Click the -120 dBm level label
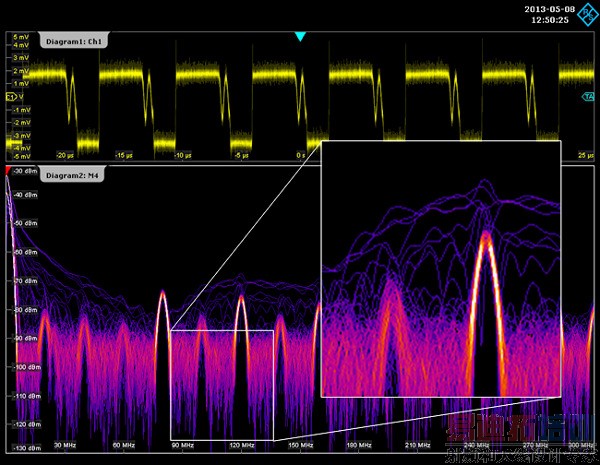Screen dimensions: 600x465 tap(27, 424)
